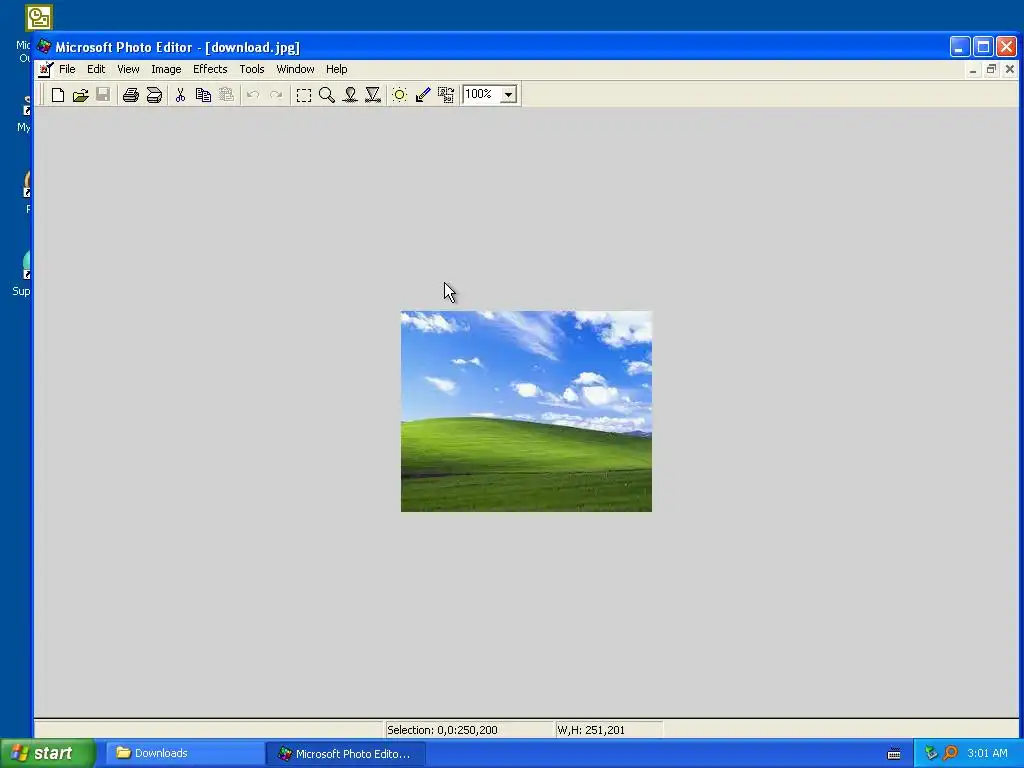
Task: Open Image Balance with the sun icon
Action: pos(400,95)
